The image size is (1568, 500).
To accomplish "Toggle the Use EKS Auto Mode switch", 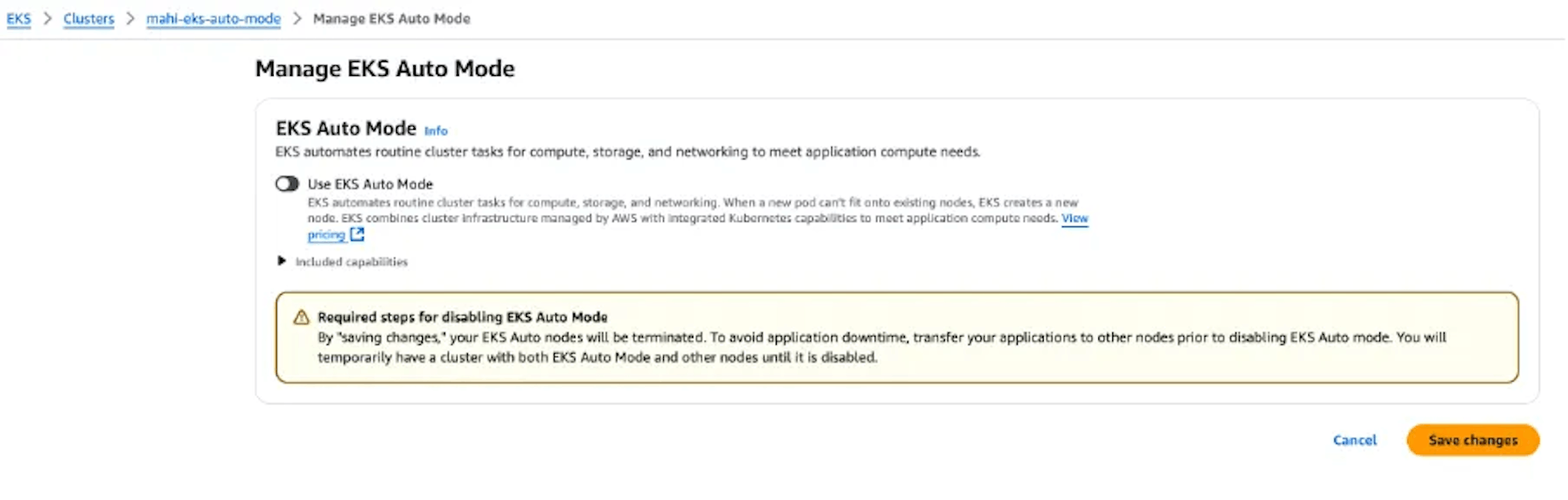I will click(x=287, y=184).
